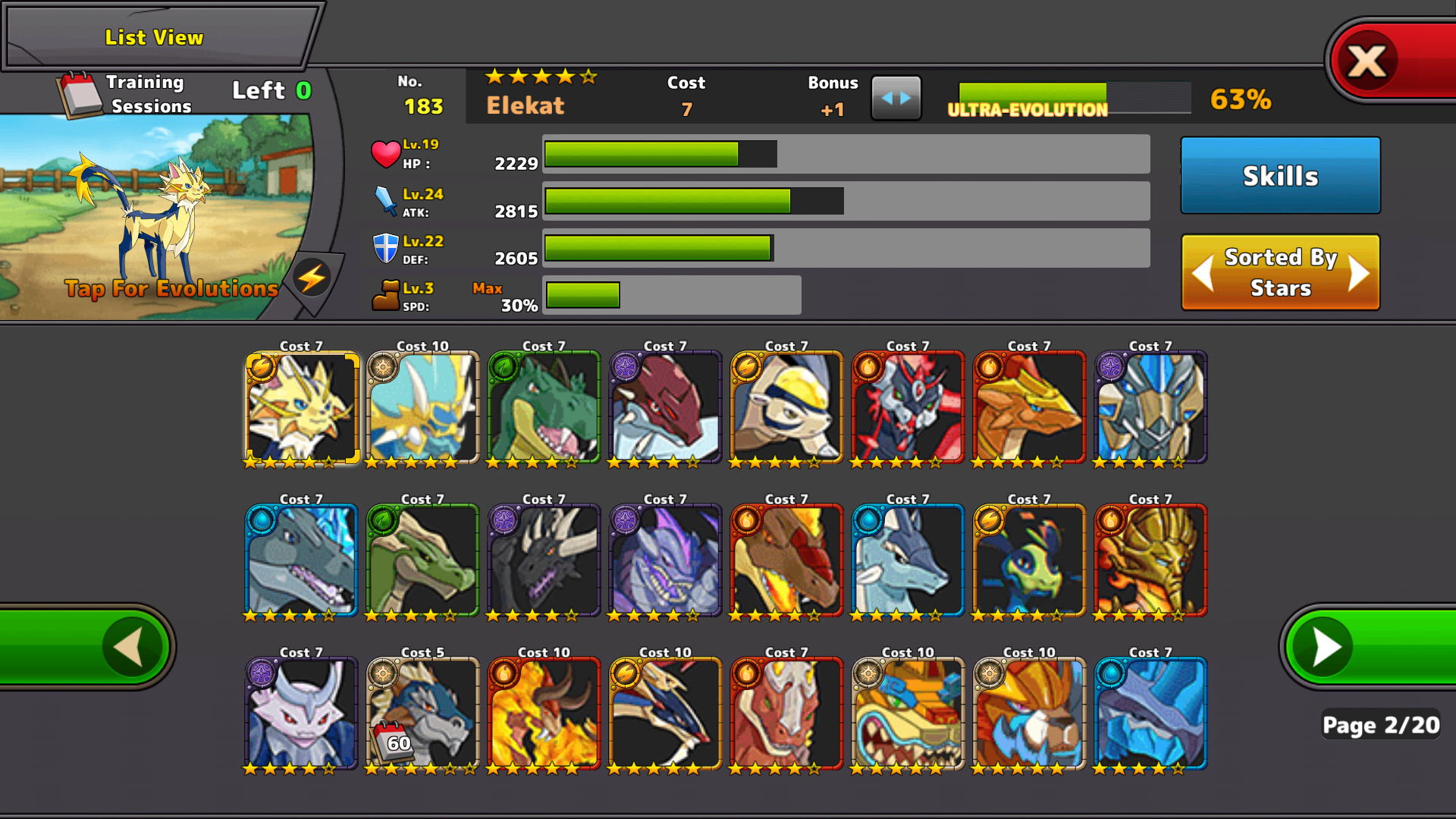The image size is (1456, 819).
Task: Cycle Sorted By to next option
Action: pos(1358,273)
